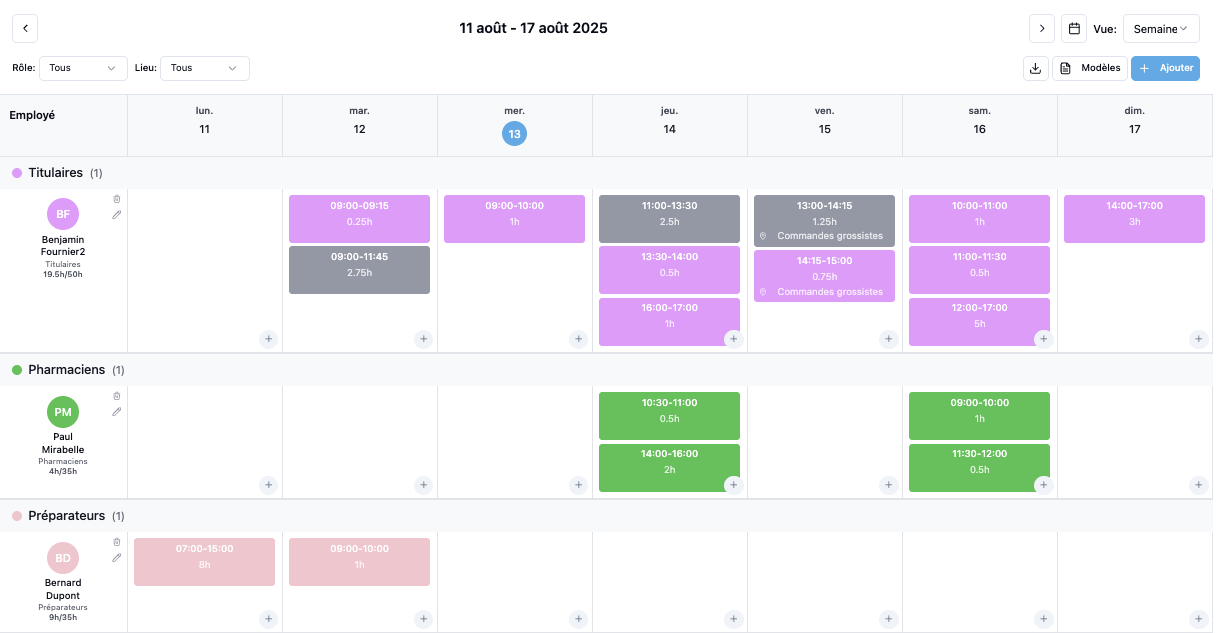Open the Vue dropdown showing Semaine

click(x=1161, y=28)
